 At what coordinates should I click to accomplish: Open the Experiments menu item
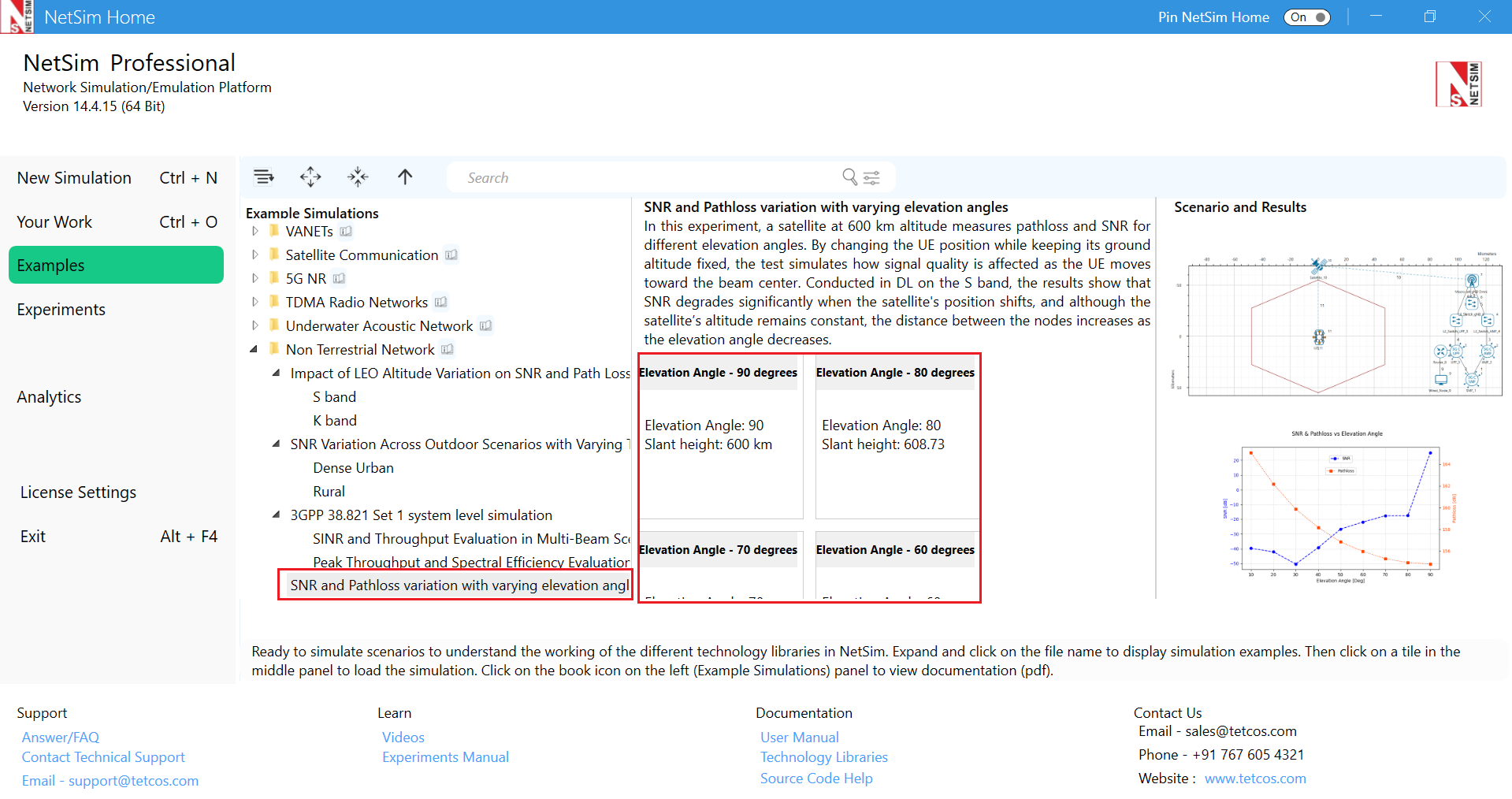point(61,310)
